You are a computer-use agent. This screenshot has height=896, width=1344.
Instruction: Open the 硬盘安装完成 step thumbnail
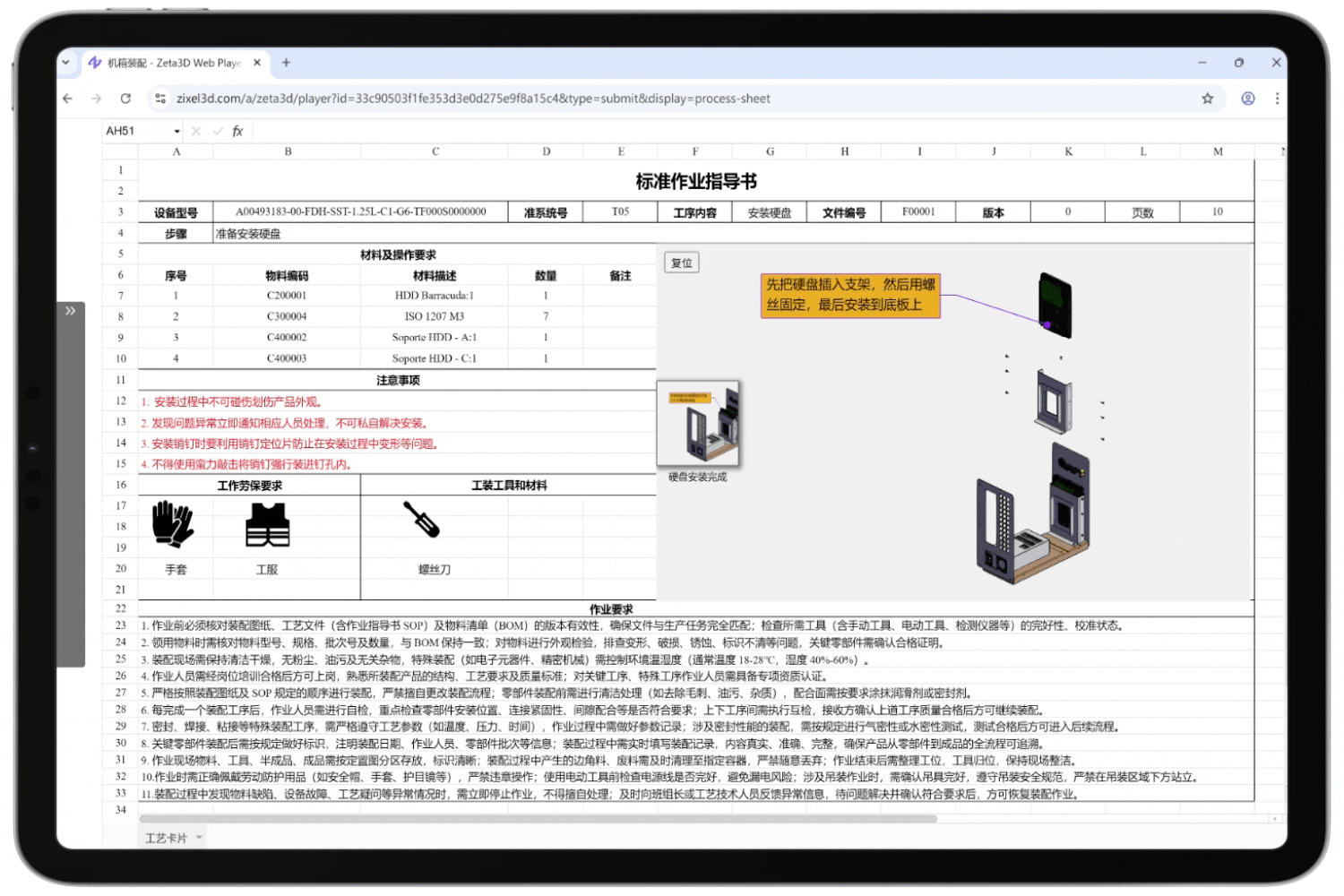tap(698, 423)
